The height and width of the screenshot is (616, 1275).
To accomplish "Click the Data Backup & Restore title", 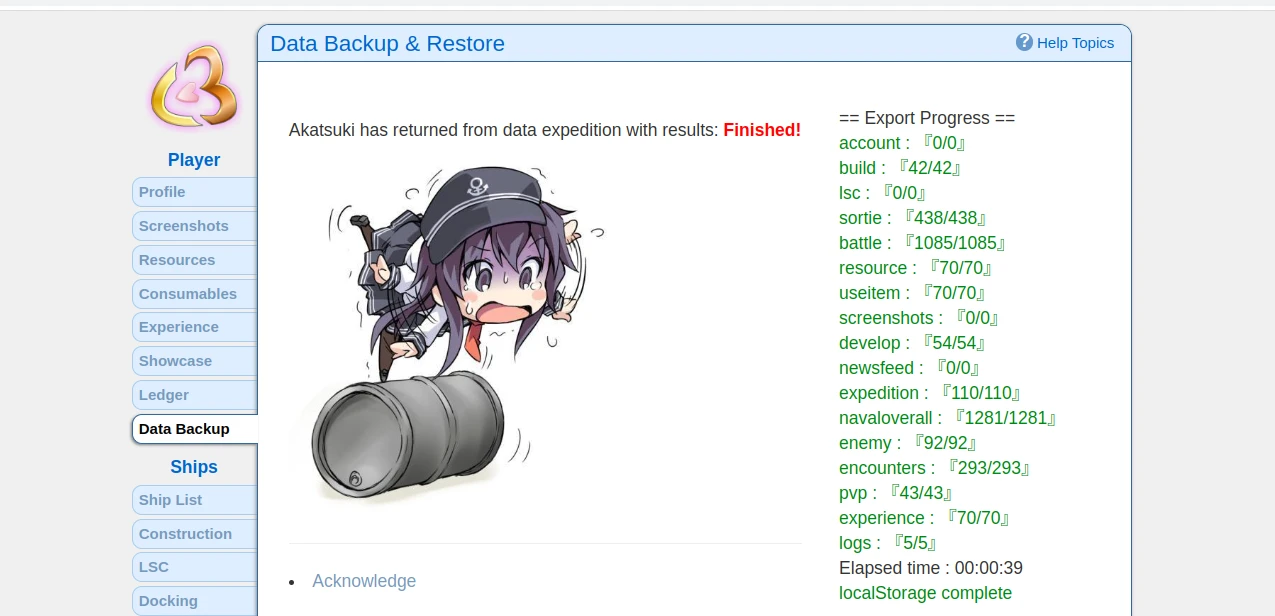I will point(388,44).
